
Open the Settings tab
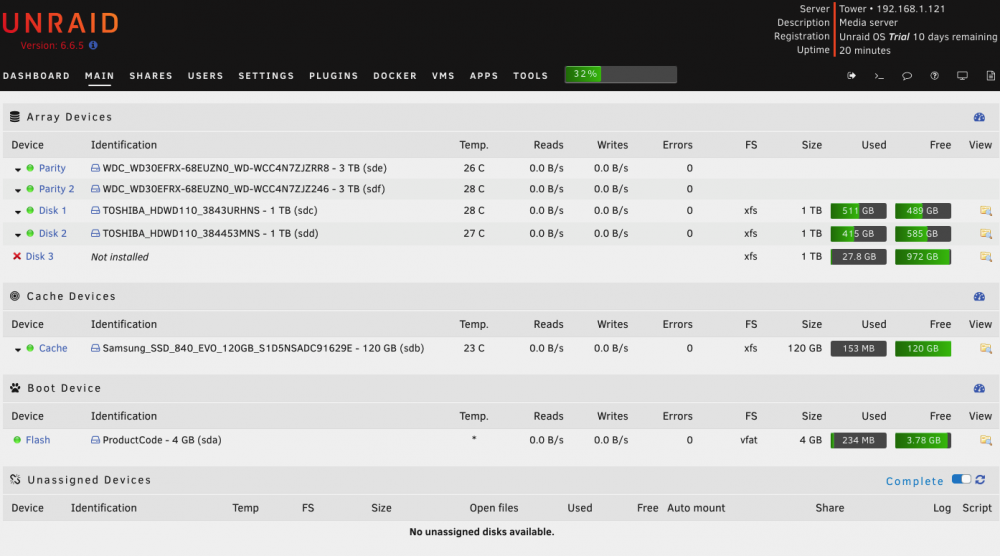coord(267,76)
